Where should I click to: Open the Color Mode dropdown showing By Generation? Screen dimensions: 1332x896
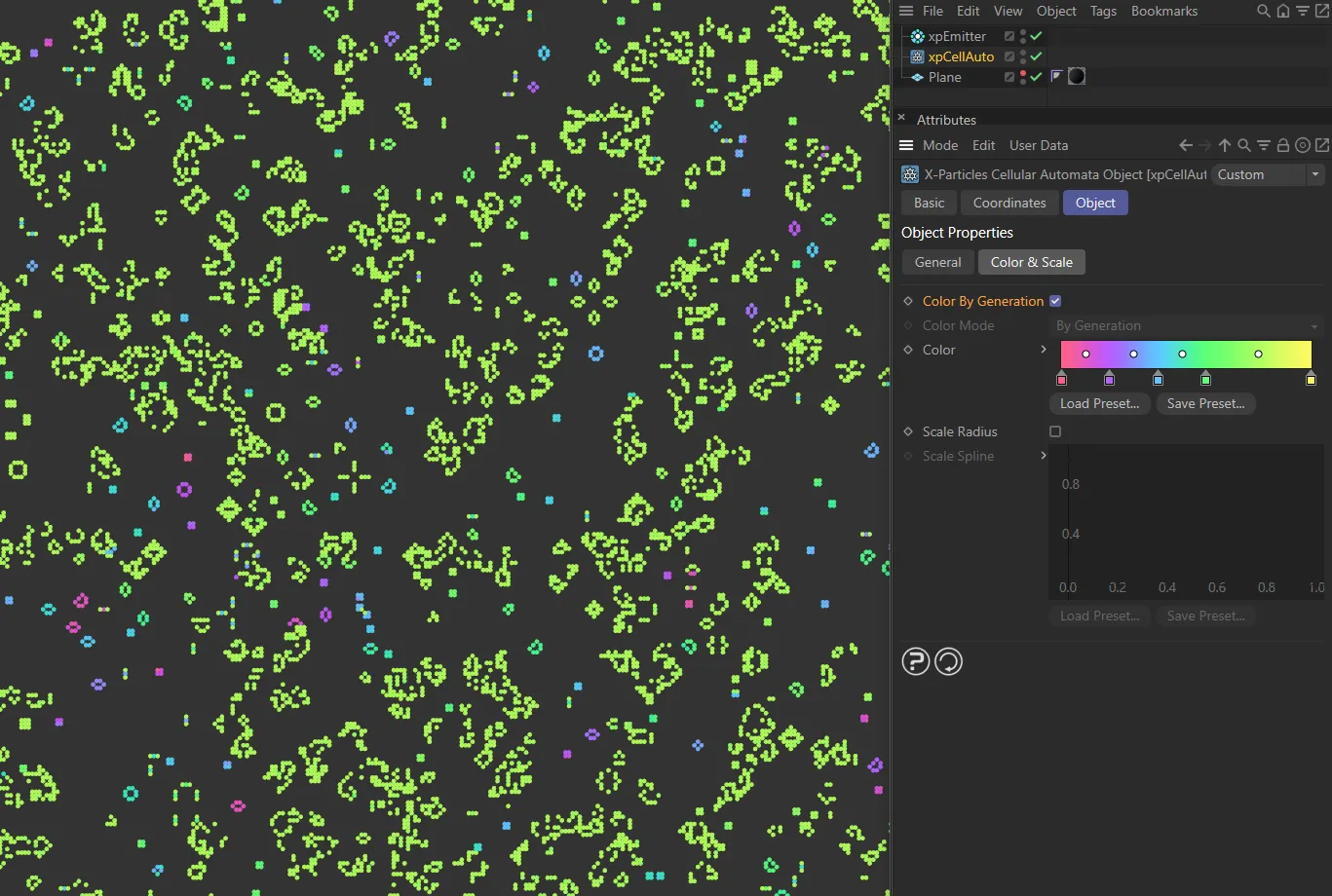[x=1185, y=325]
